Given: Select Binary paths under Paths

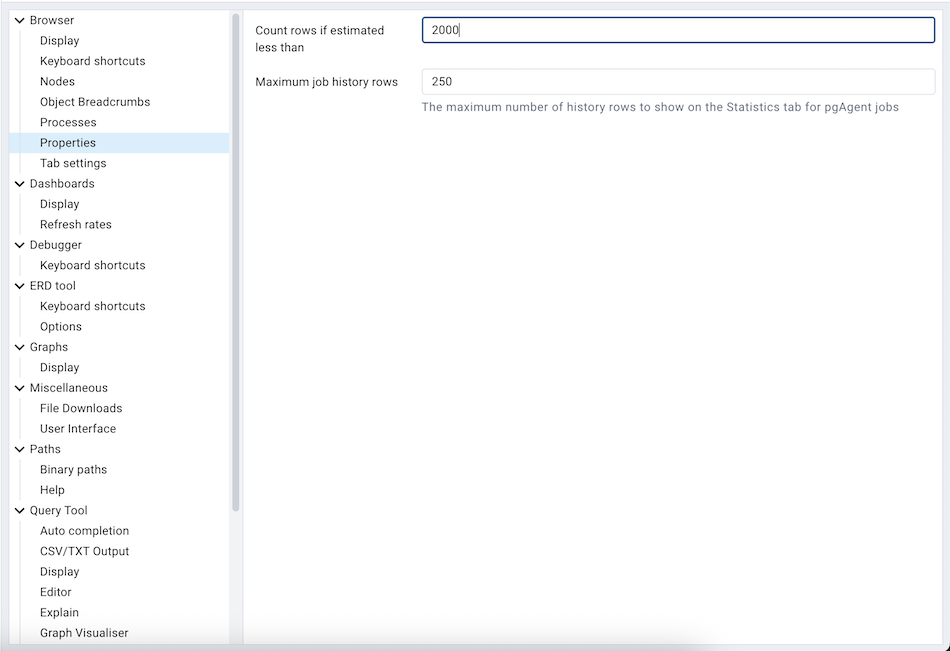Looking at the screenshot, I should tap(73, 469).
